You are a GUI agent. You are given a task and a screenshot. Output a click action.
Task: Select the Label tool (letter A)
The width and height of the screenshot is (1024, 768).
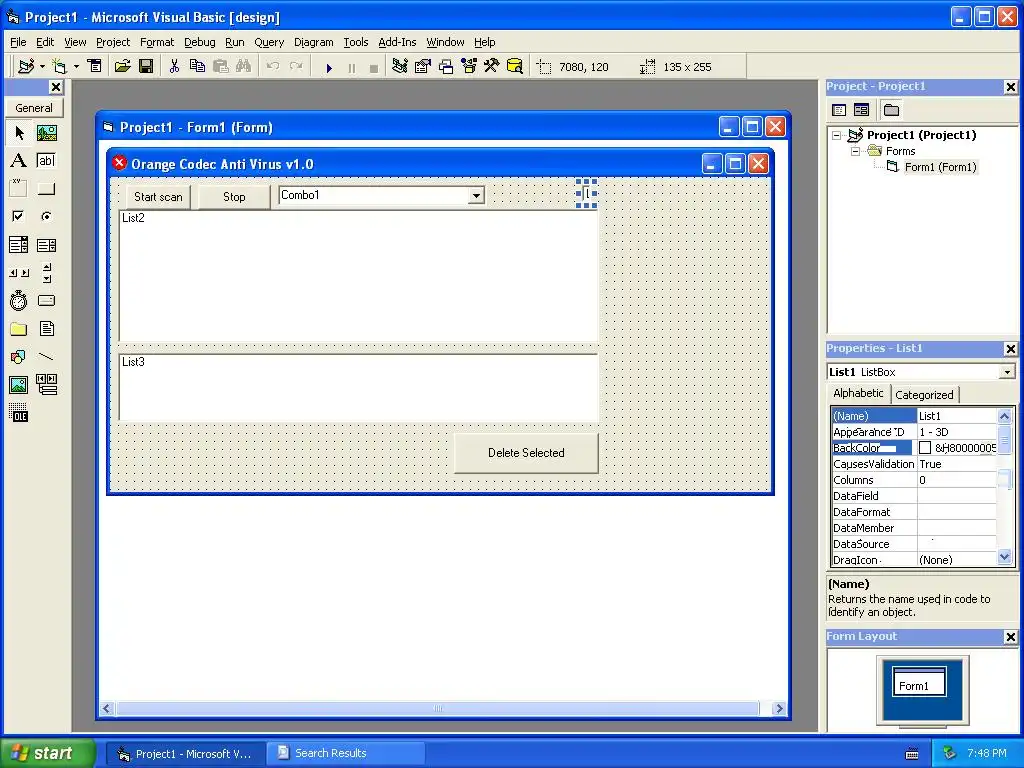pos(19,161)
